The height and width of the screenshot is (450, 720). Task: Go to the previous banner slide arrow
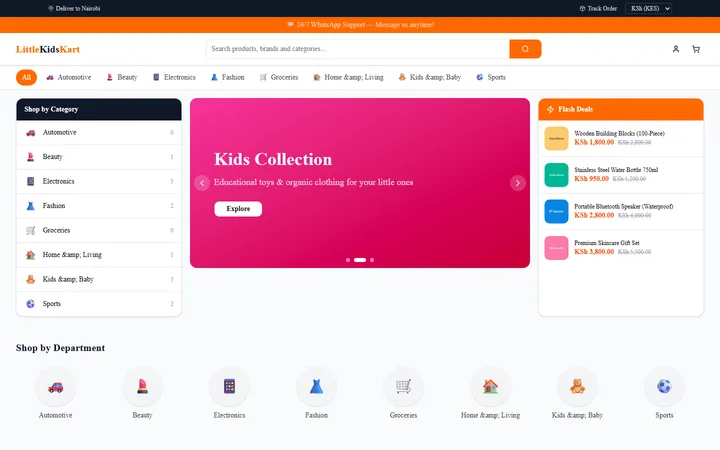202,183
